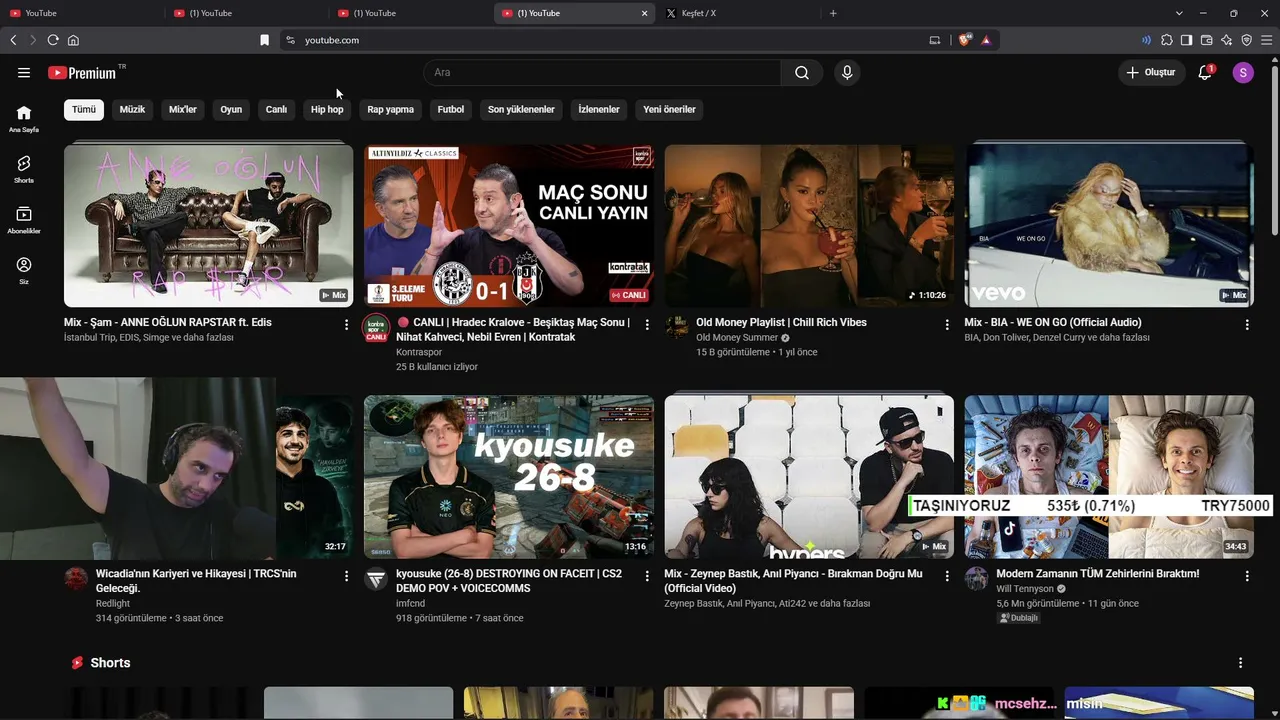This screenshot has width=1280, height=720.
Task: Open options for Kontratak CANLI video
Action: pyautogui.click(x=647, y=325)
